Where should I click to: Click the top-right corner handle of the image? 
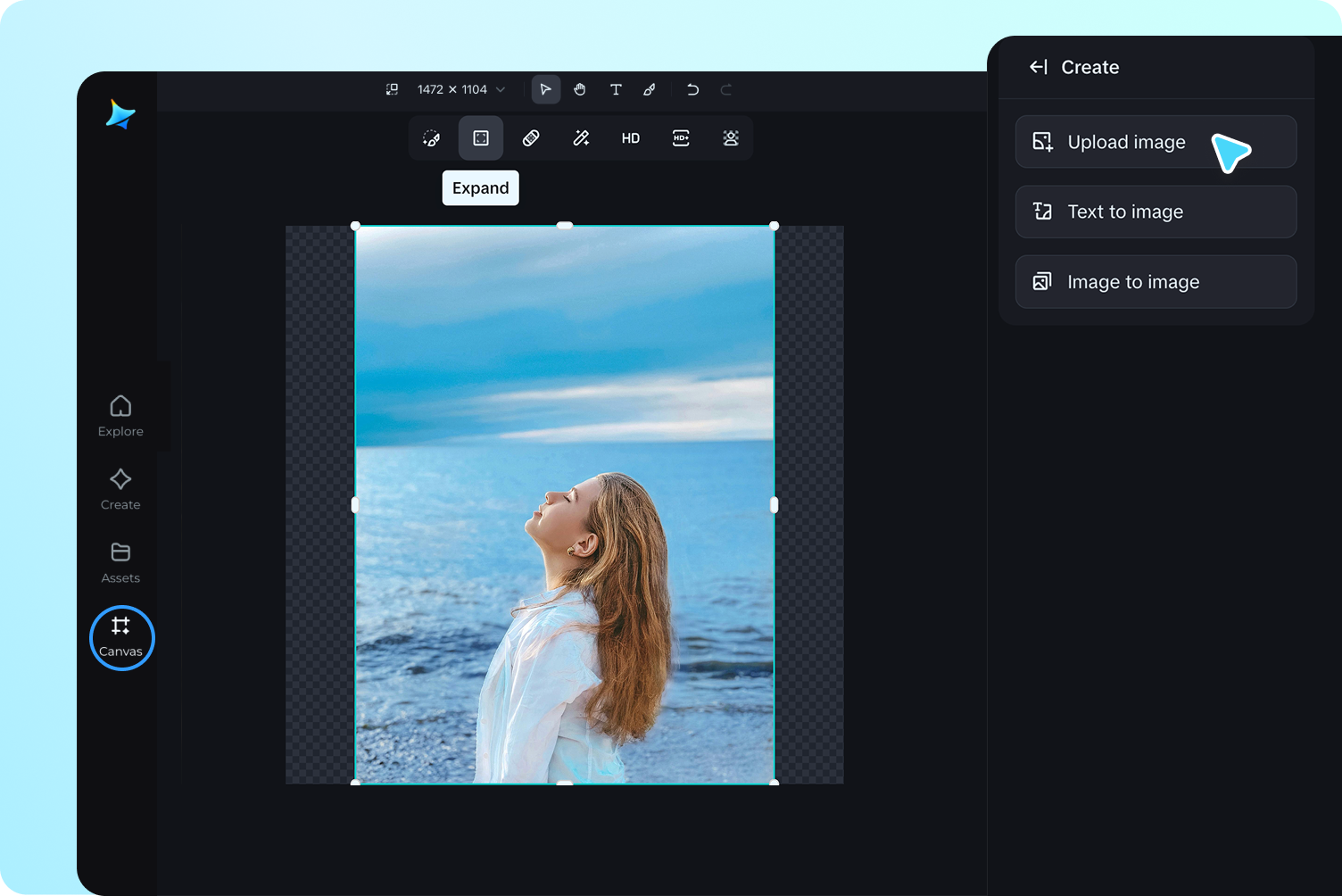coord(774,226)
